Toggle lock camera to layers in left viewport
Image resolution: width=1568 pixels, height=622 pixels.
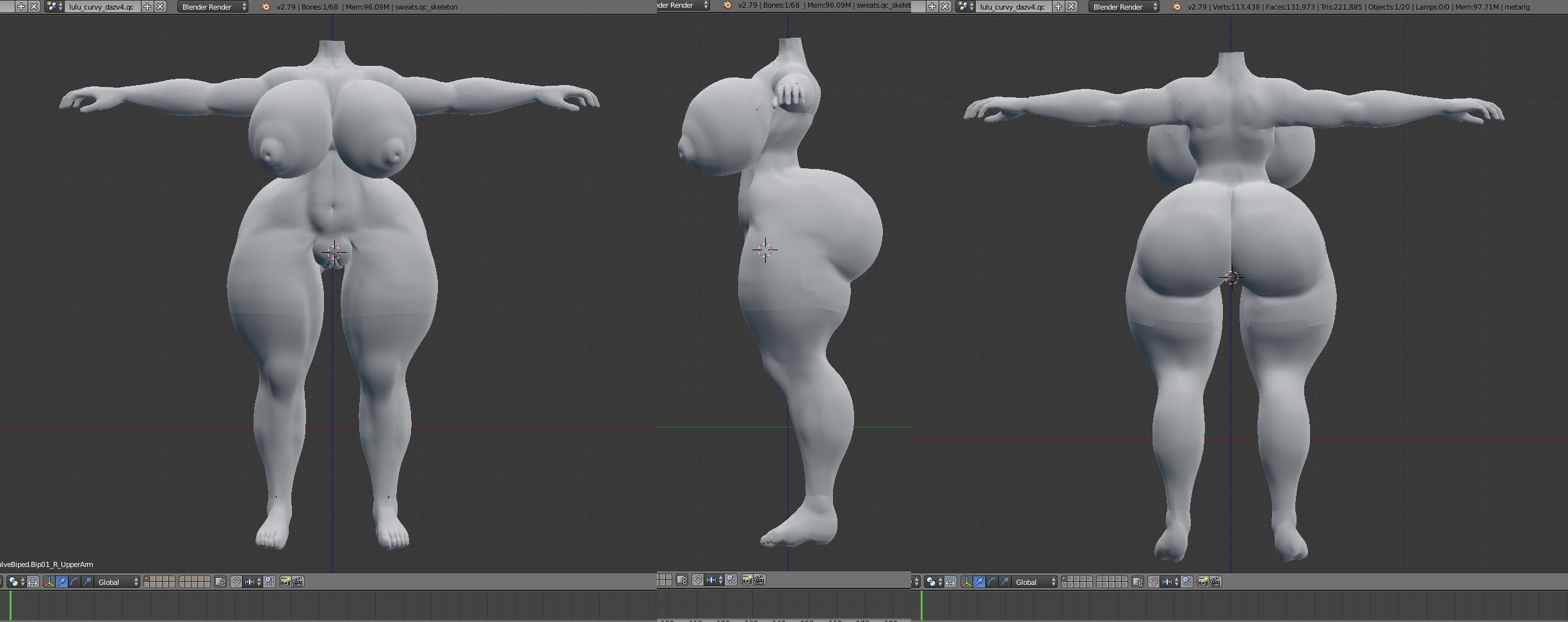(220, 582)
